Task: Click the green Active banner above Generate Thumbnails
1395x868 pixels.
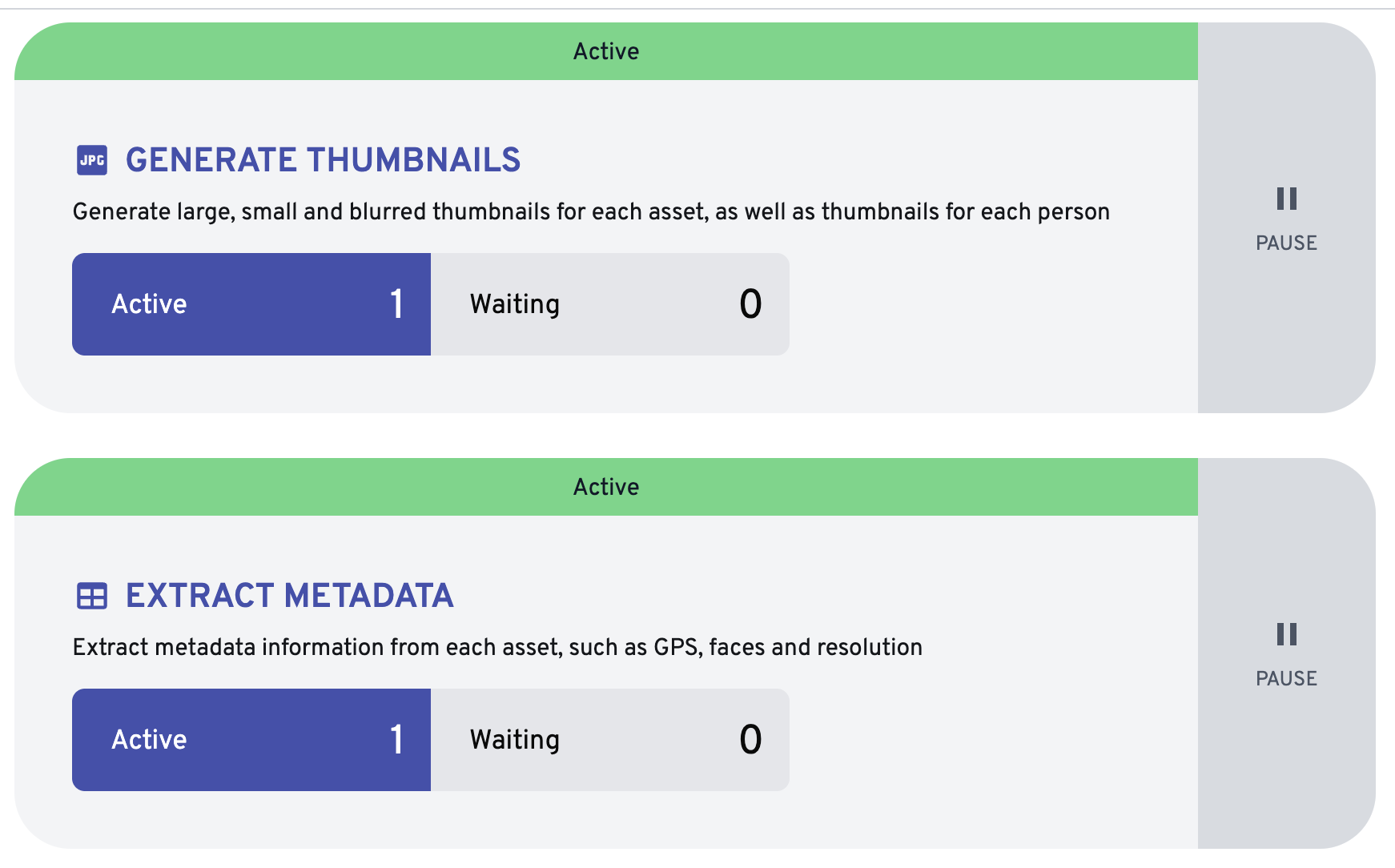Action: [606, 51]
